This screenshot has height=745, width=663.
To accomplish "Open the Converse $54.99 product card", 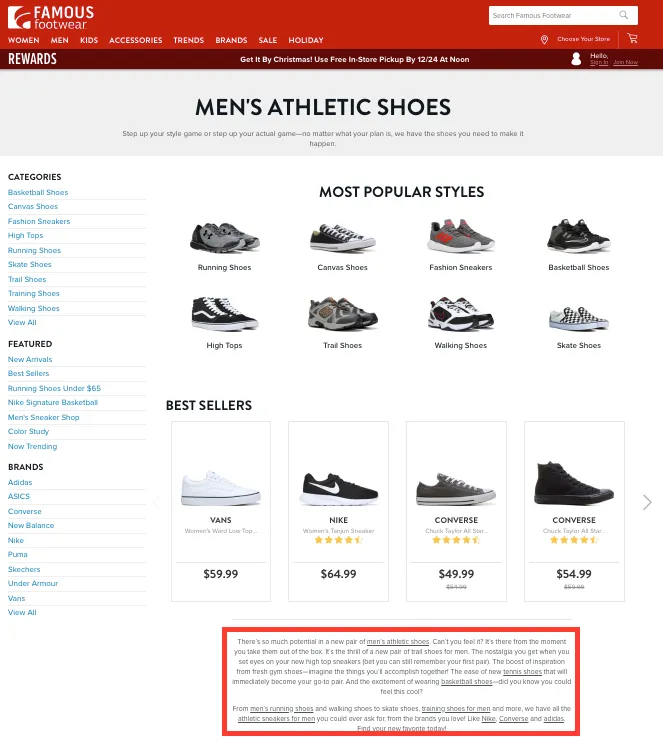I will pyautogui.click(x=574, y=511).
